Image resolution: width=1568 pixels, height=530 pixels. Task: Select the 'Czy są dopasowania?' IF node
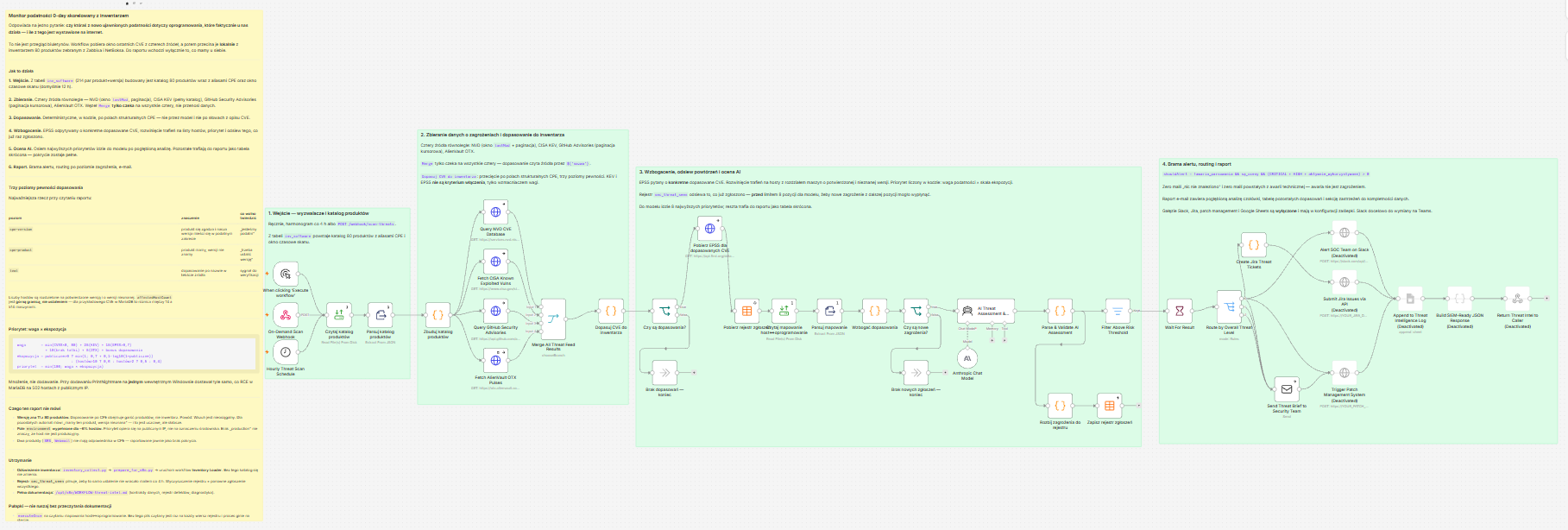664,311
